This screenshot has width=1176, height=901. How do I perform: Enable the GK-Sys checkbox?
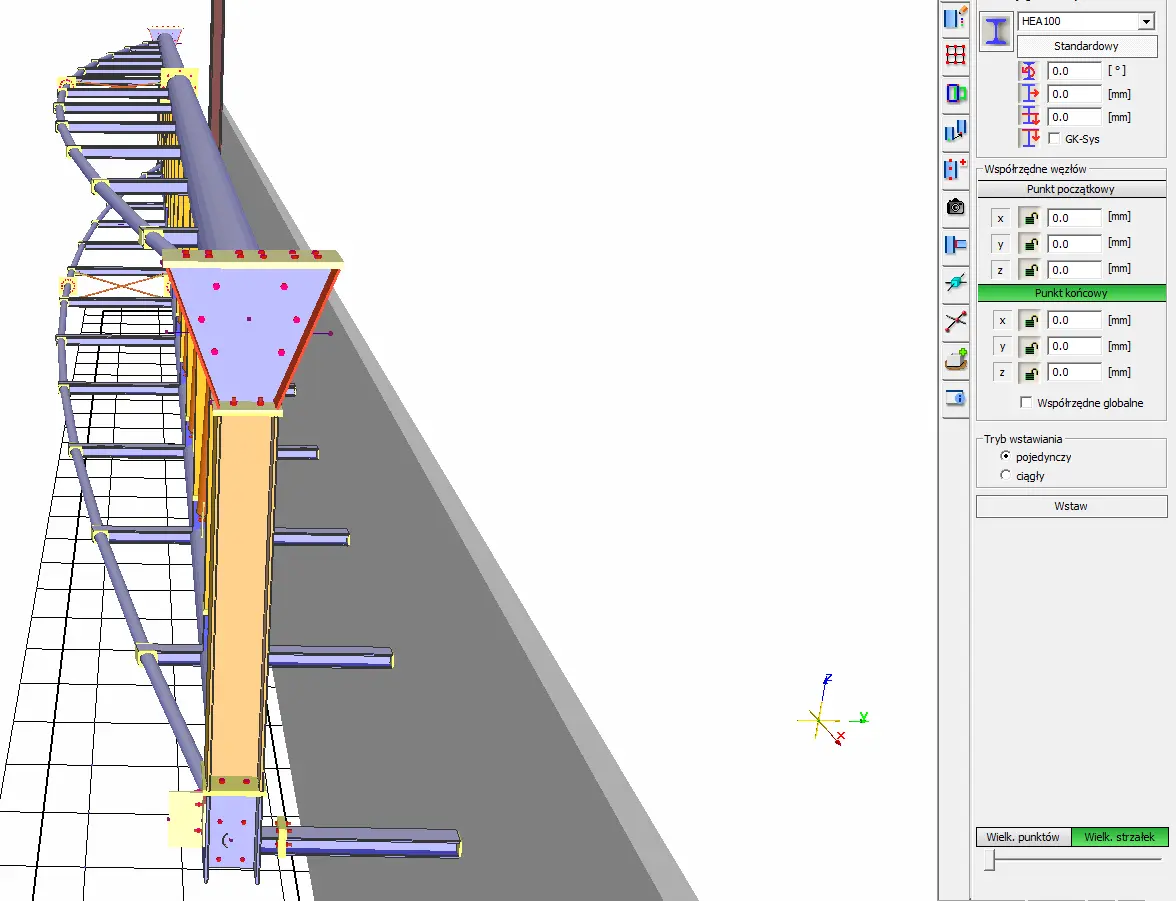pyautogui.click(x=1054, y=139)
